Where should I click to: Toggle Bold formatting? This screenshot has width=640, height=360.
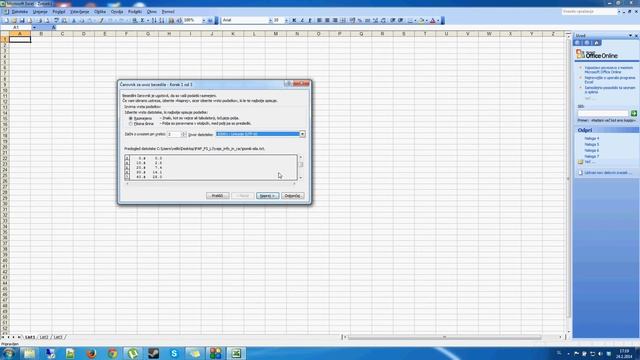pyautogui.click(x=294, y=20)
